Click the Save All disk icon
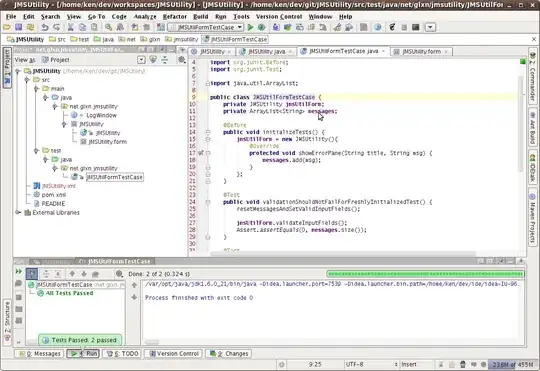 click(x=19, y=27)
